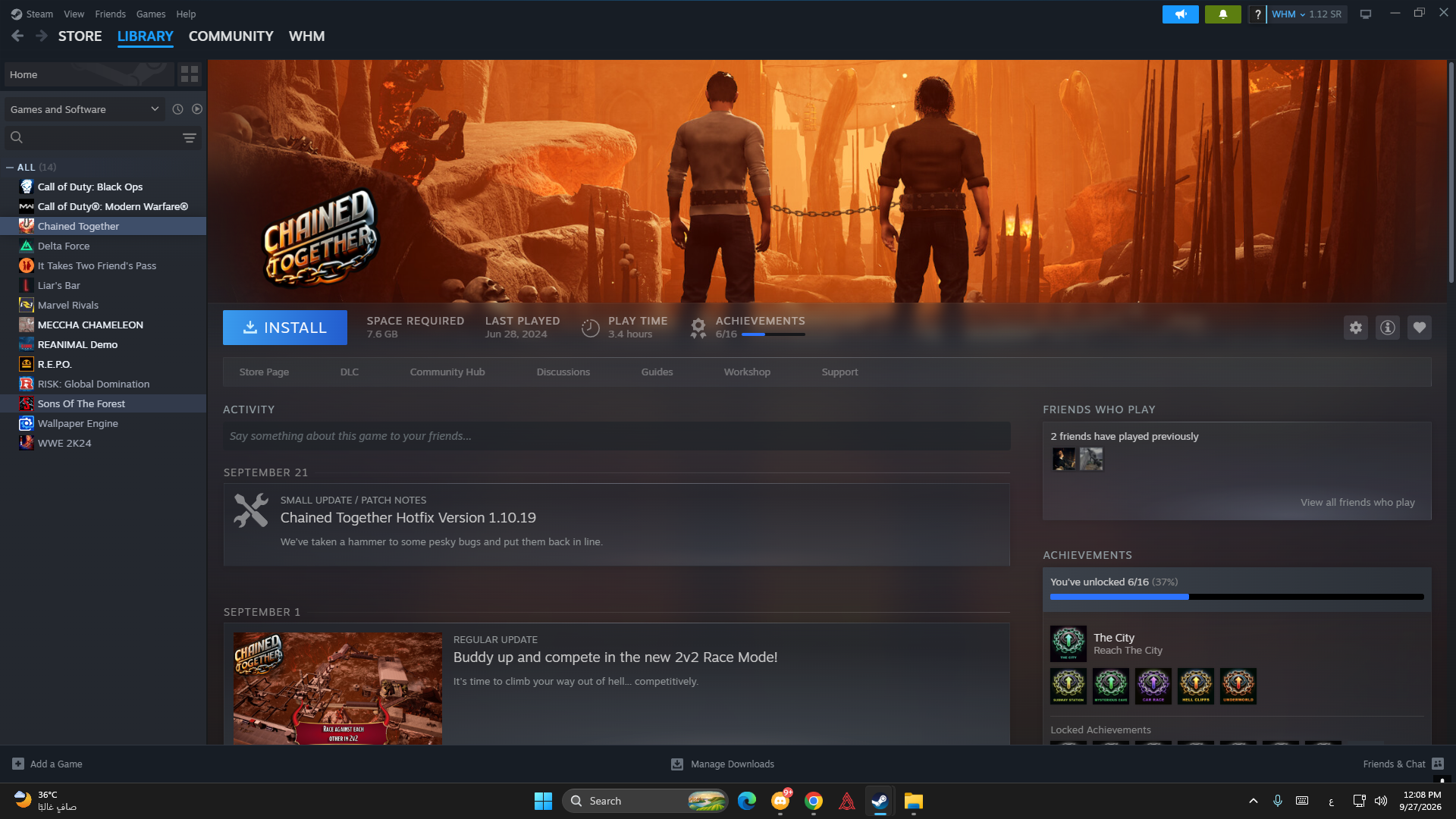Open the Manage Downloads icon
The width and height of the screenshot is (1456, 819).
pos(677,764)
